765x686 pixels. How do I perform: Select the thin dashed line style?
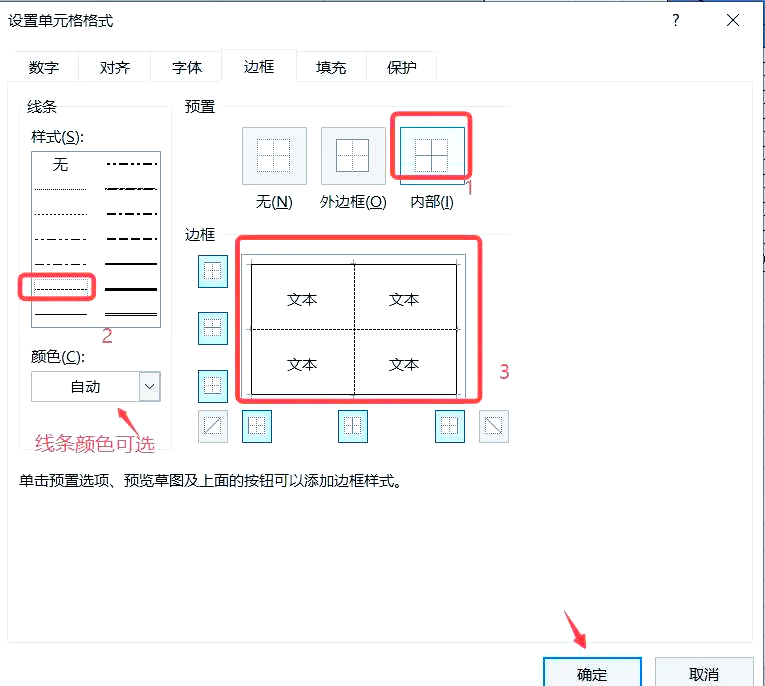click(x=60, y=289)
